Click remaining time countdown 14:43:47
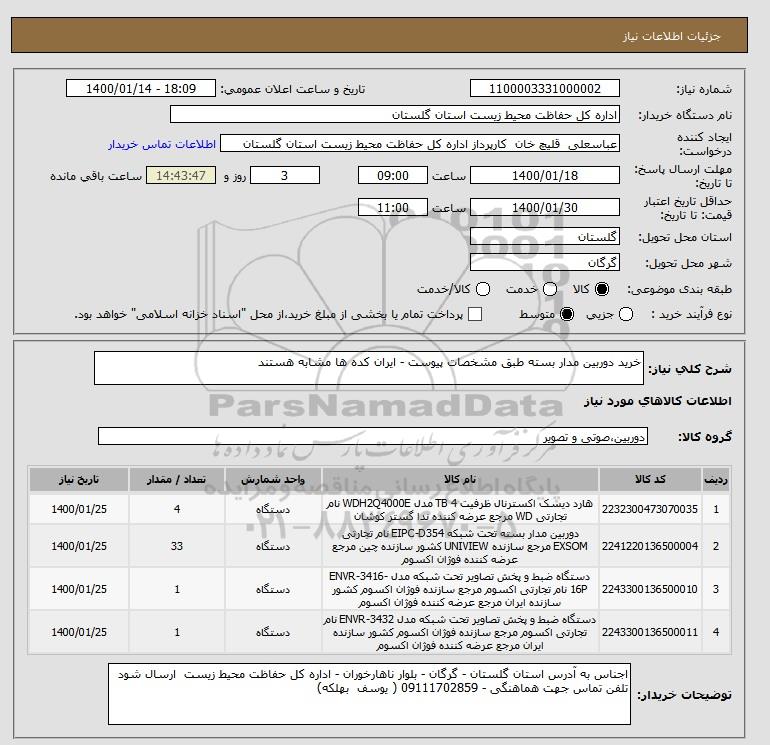Viewport: 770px width, 745px height. (181, 175)
